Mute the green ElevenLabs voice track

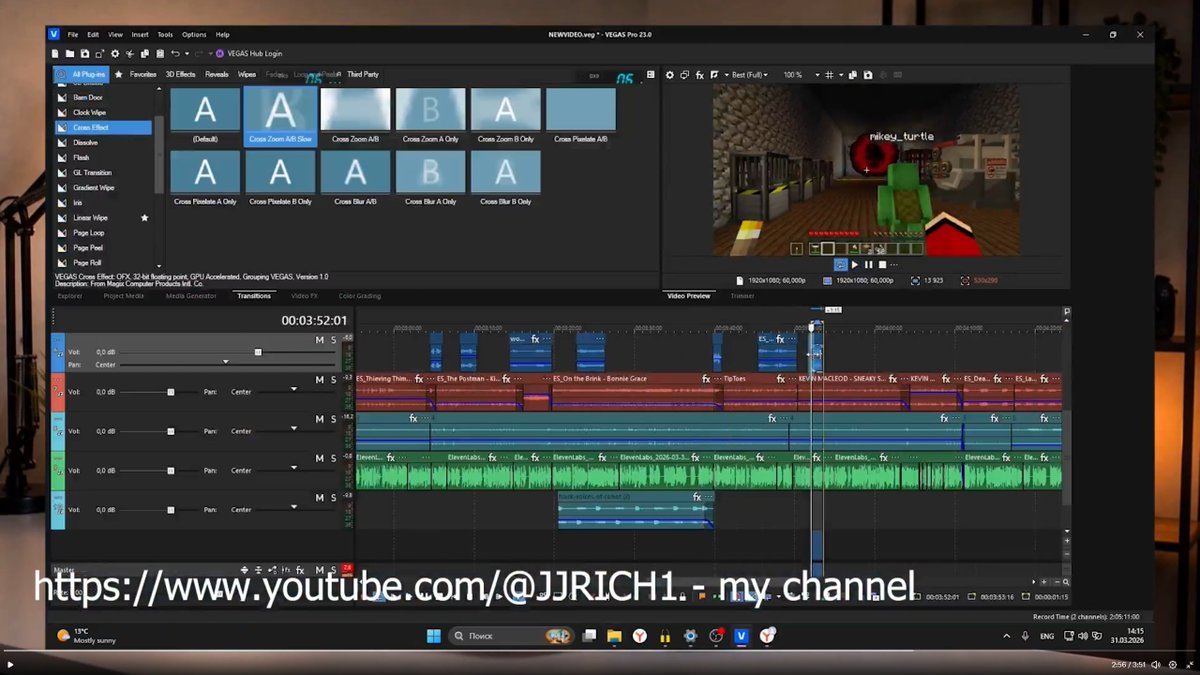coord(320,458)
